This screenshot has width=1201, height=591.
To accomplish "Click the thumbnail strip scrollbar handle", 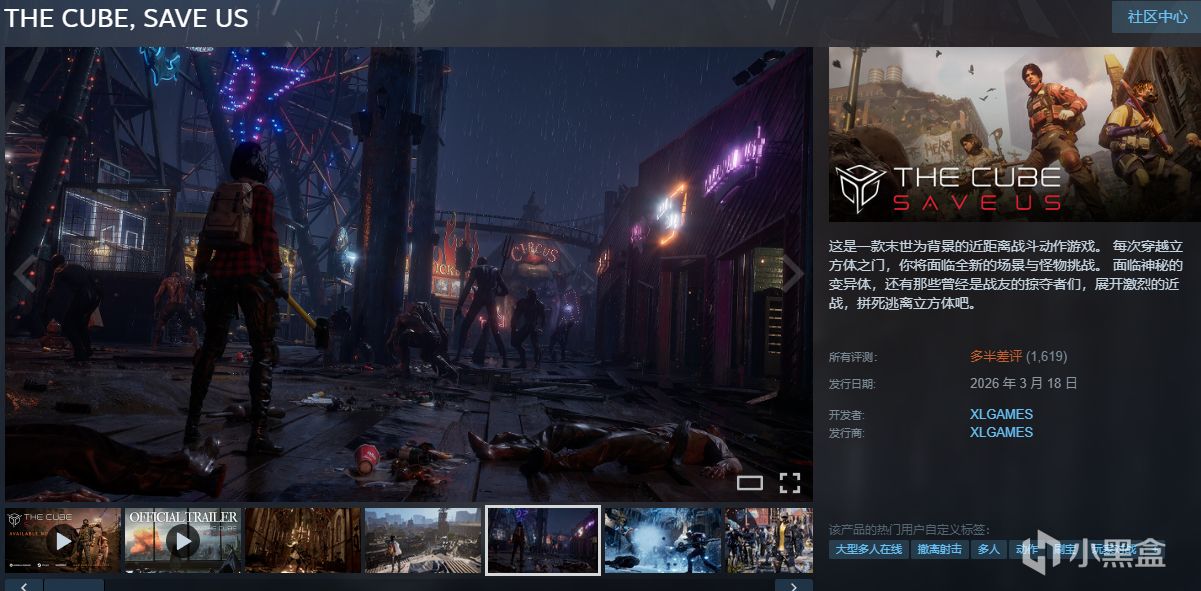I will (73, 585).
